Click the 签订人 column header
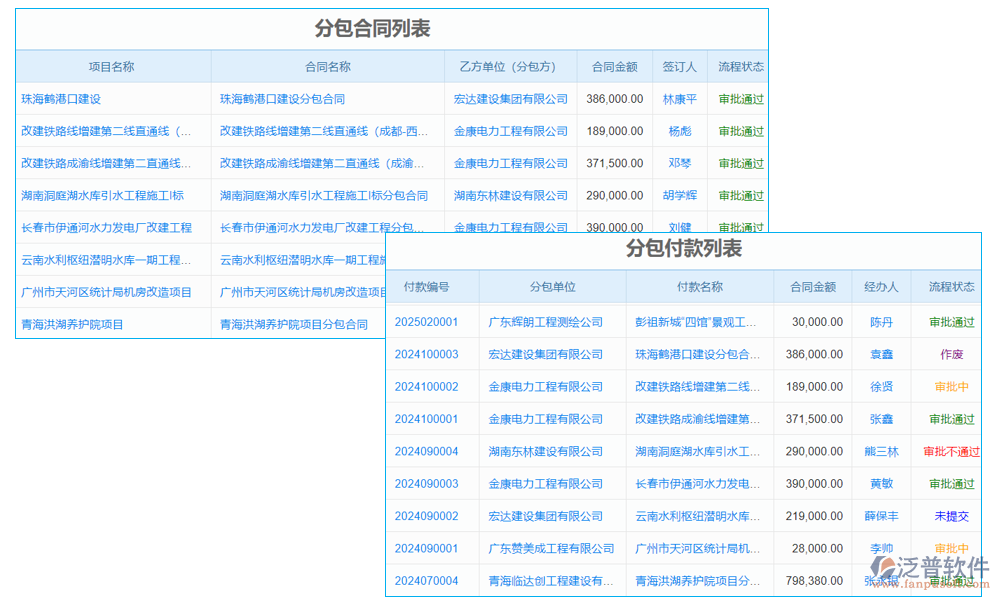 [x=680, y=66]
